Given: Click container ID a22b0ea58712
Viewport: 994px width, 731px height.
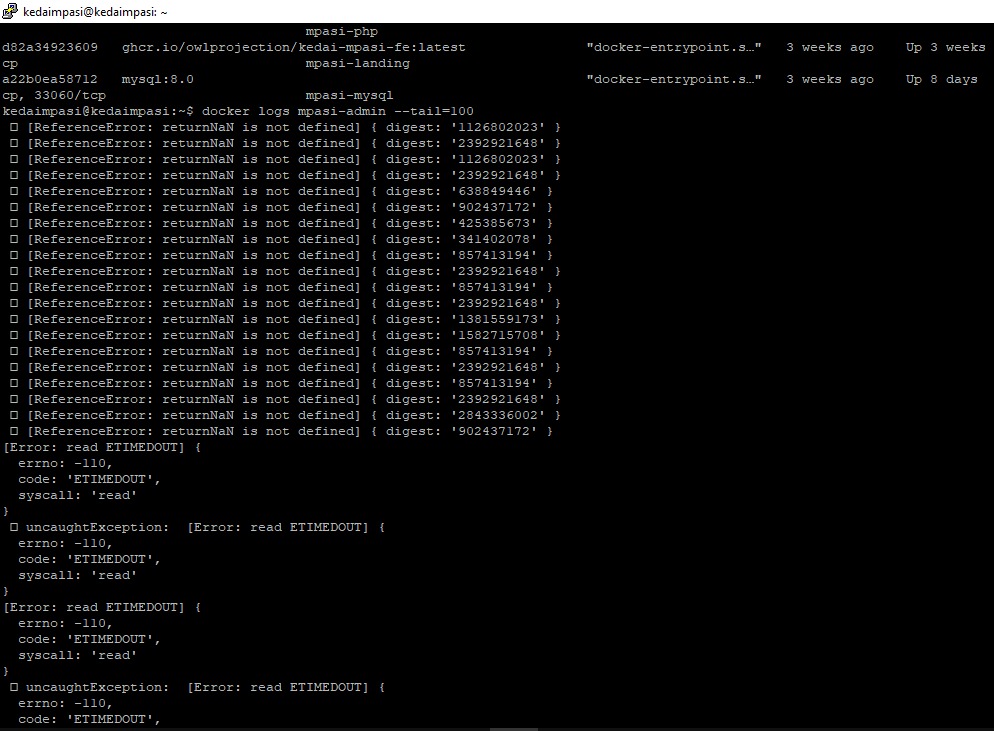Looking at the screenshot, I should 50,79.
